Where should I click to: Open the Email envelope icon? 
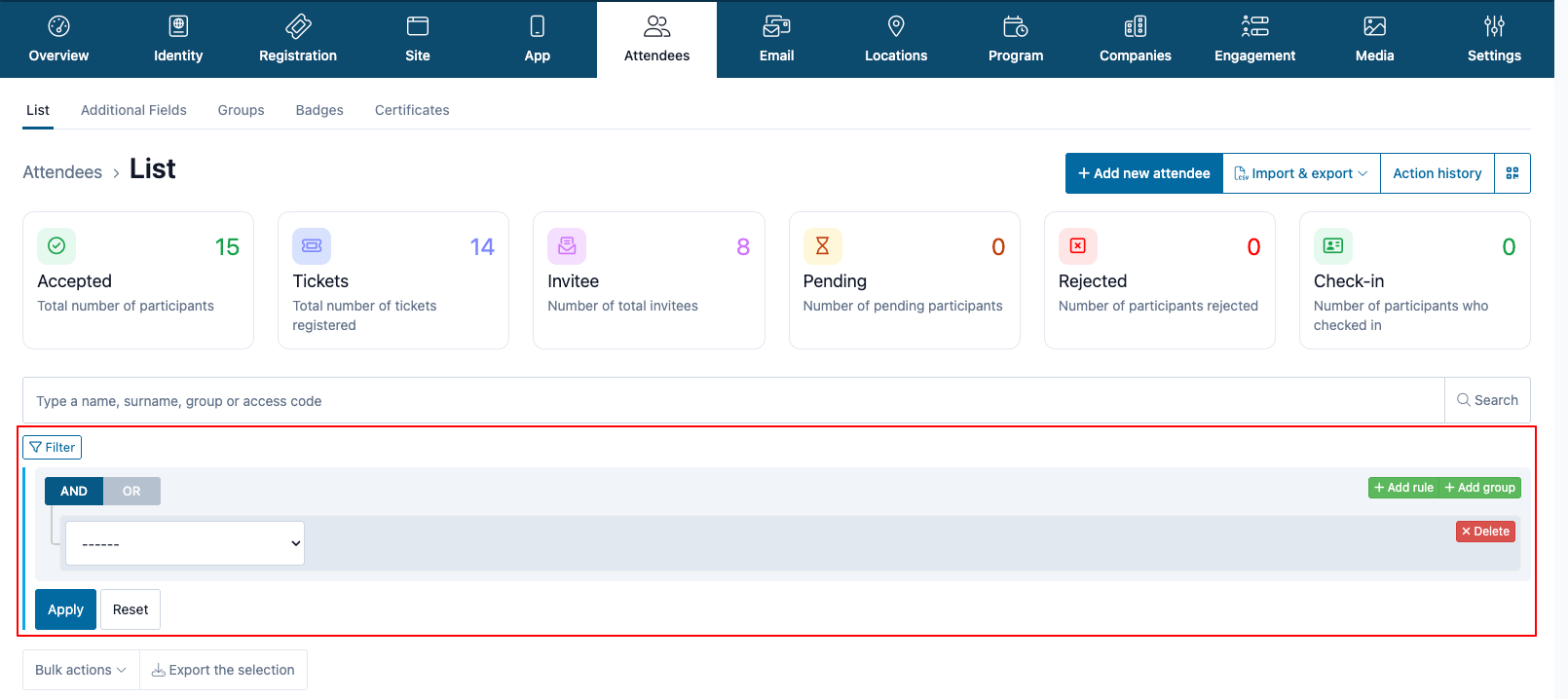776,26
